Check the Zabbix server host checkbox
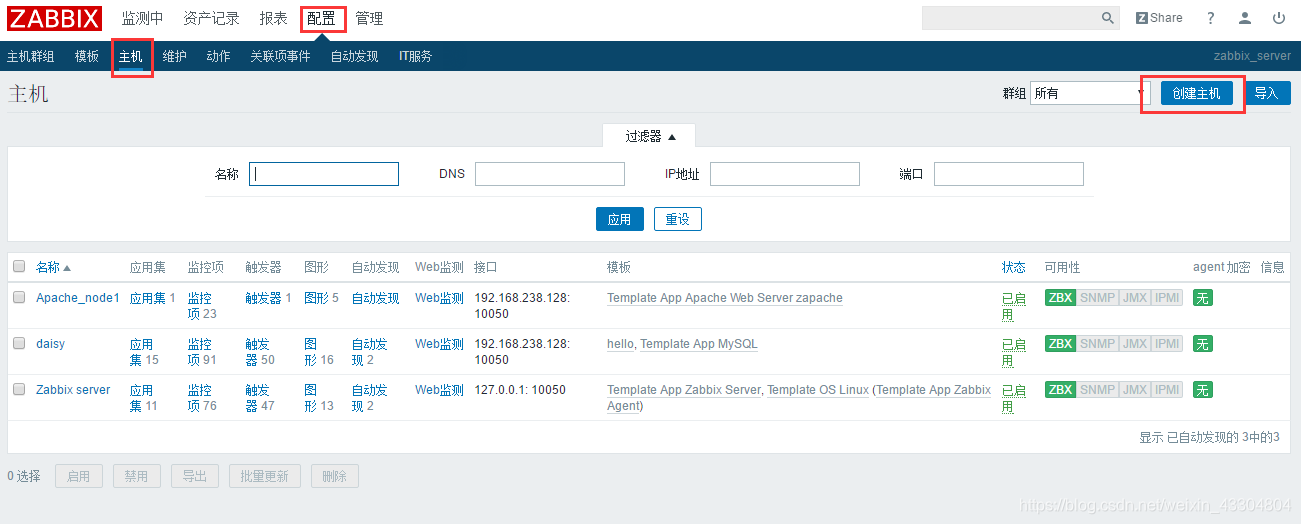1301x524 pixels. [x=19, y=389]
